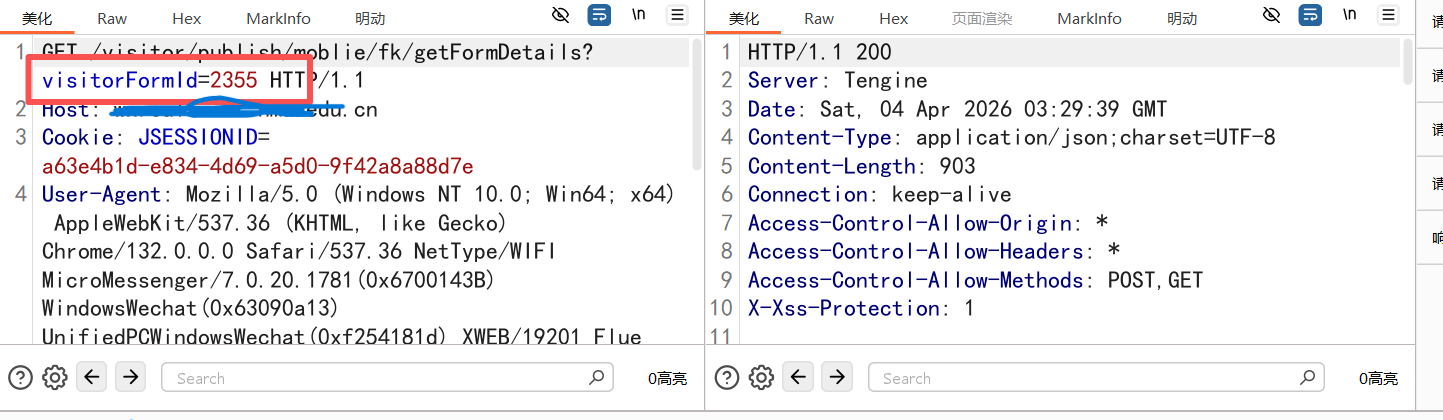1443x420 pixels.
Task: Open response search help question-mark icon
Action: 728,377
